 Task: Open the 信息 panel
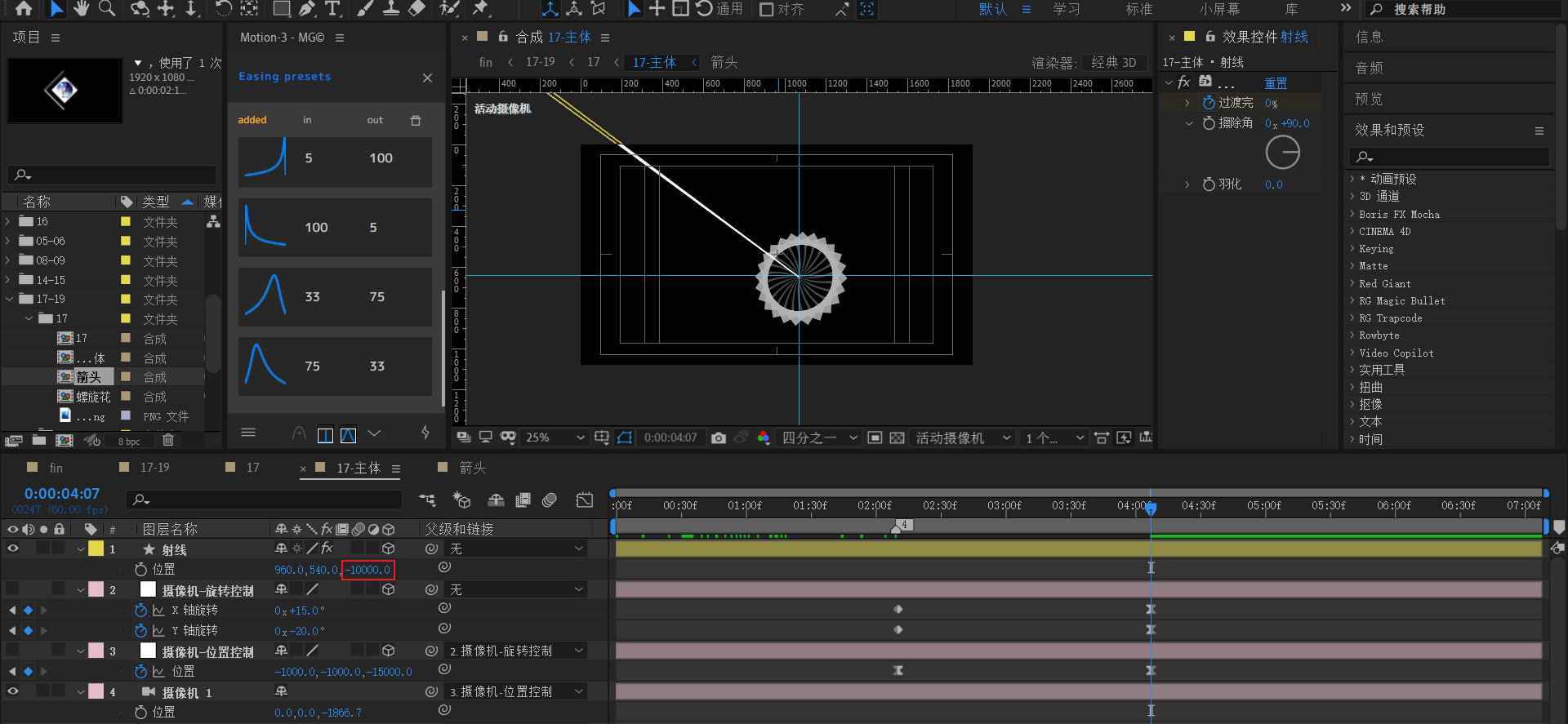1370,37
